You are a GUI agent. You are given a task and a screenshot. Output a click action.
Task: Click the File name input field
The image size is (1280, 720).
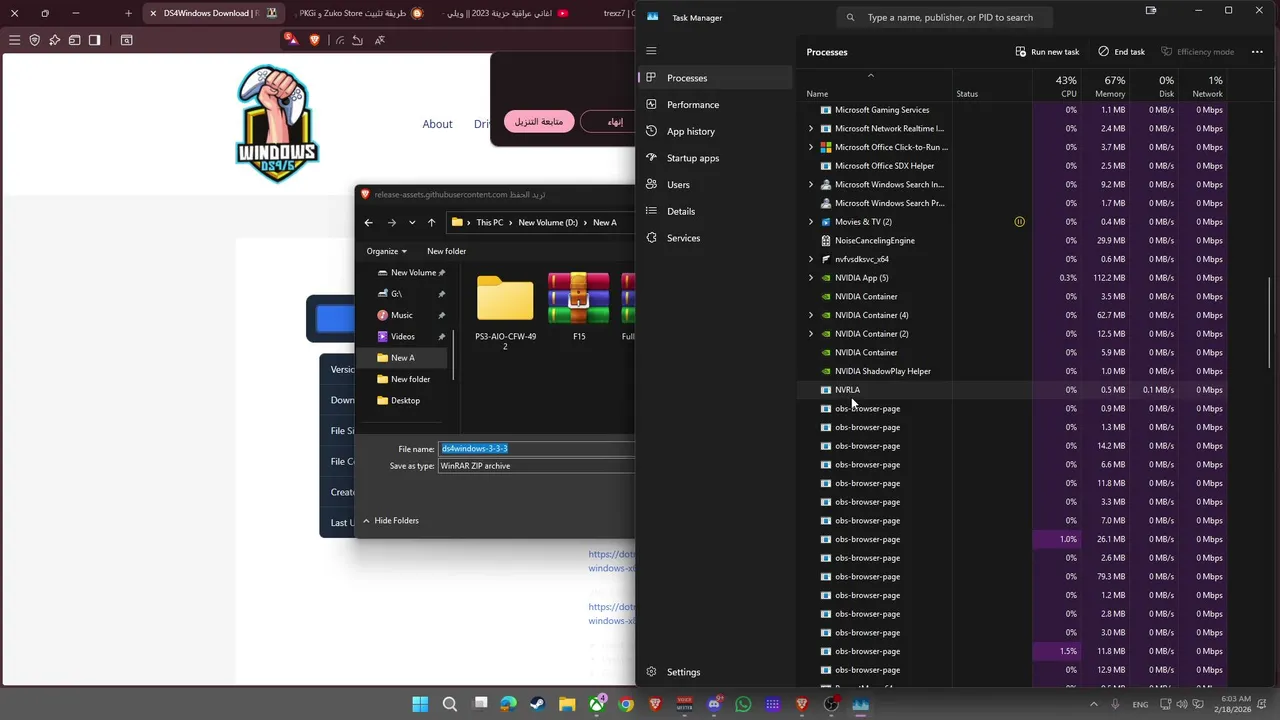(537, 449)
